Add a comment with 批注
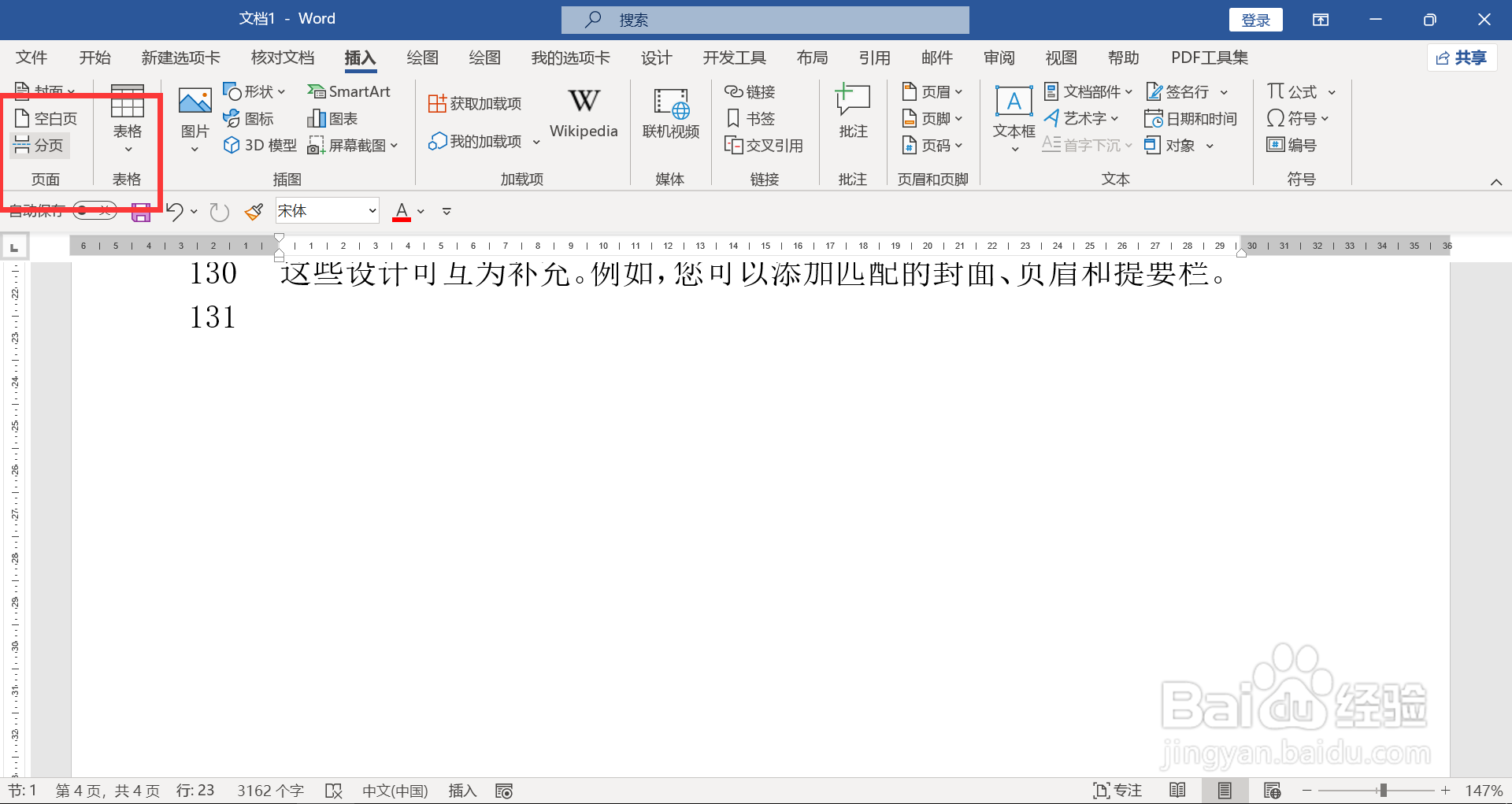Screen dimensions: 1512x804 coord(853,113)
